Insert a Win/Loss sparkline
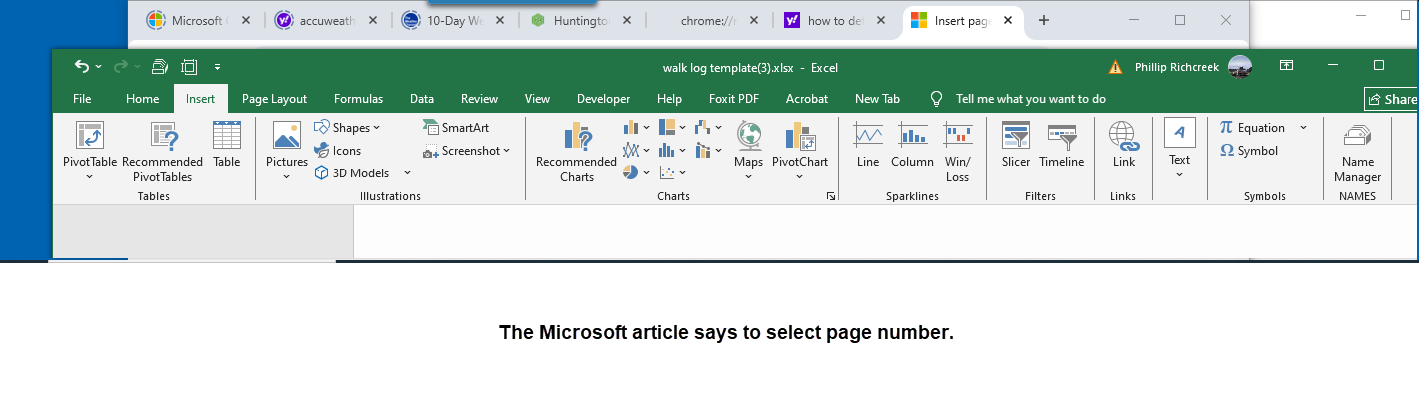 click(957, 152)
